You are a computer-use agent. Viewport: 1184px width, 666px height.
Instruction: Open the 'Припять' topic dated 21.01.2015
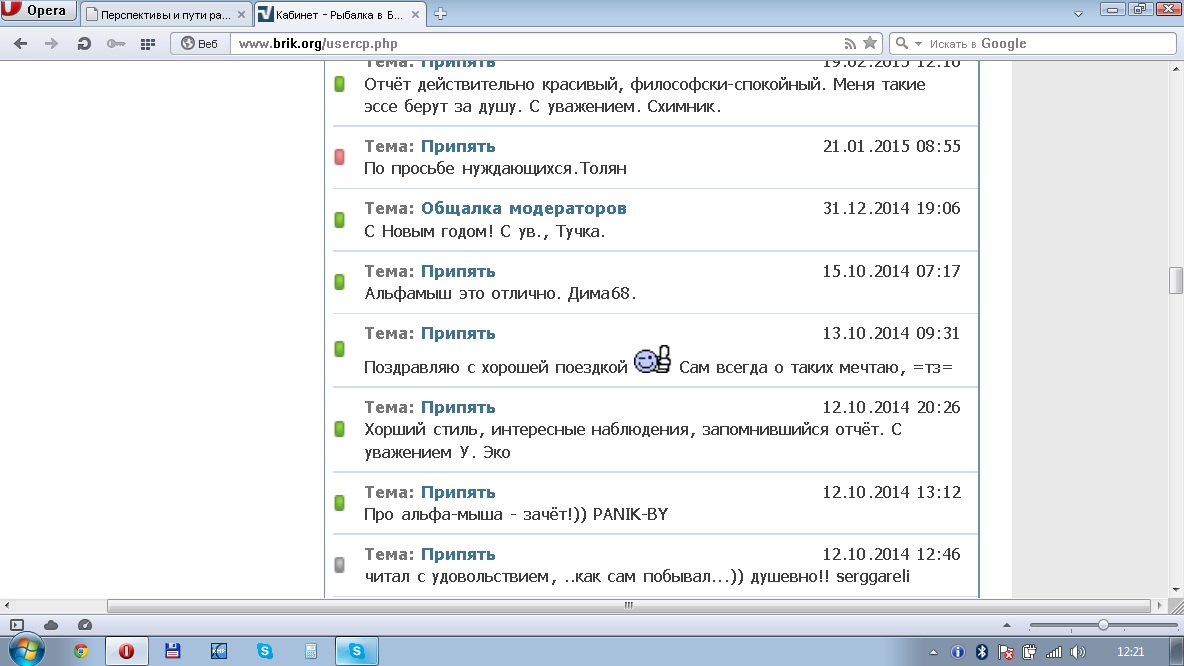click(x=458, y=147)
